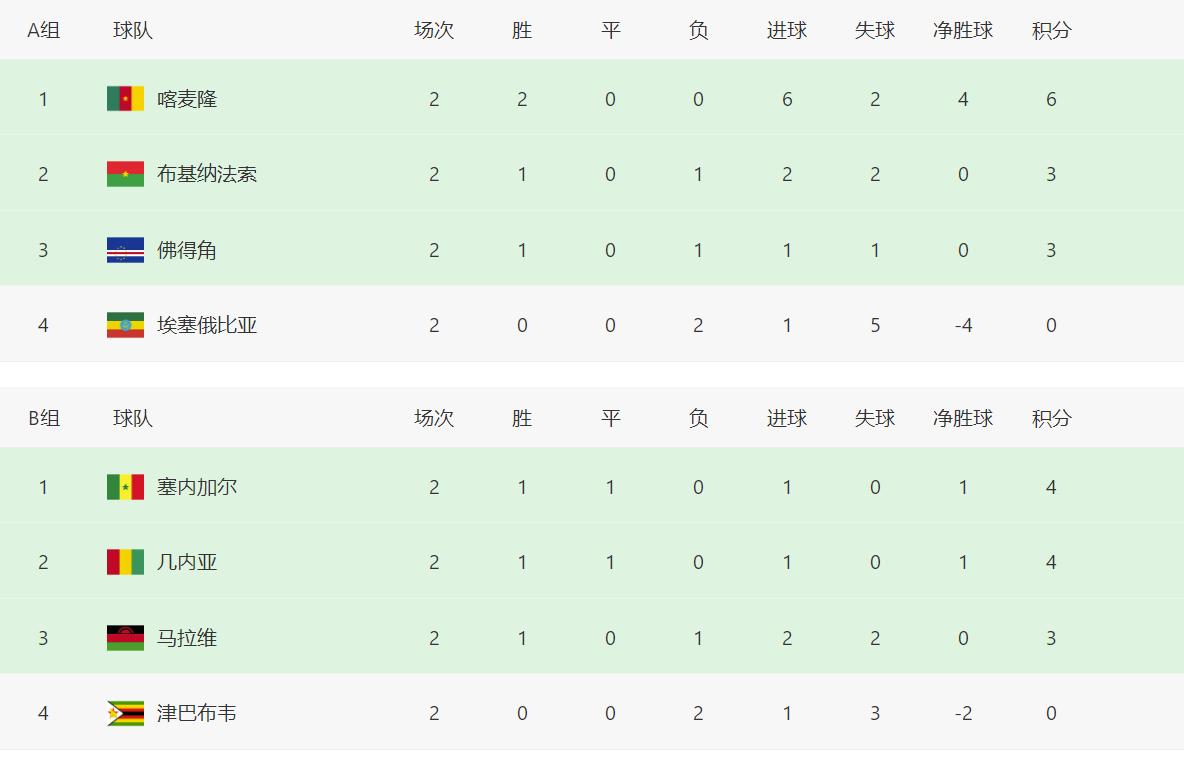The width and height of the screenshot is (1184, 763).
Task: Click the Zimbabwe flag icon
Action: [125, 713]
